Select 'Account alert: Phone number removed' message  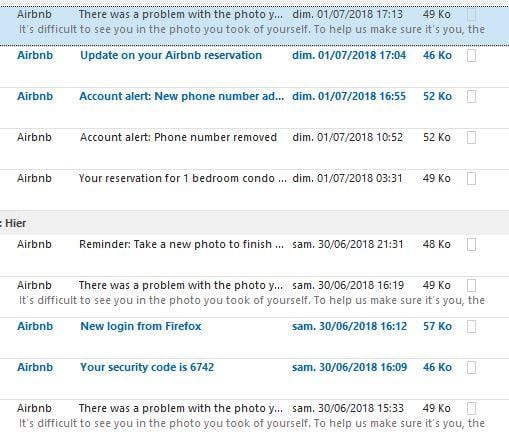(x=254, y=149)
